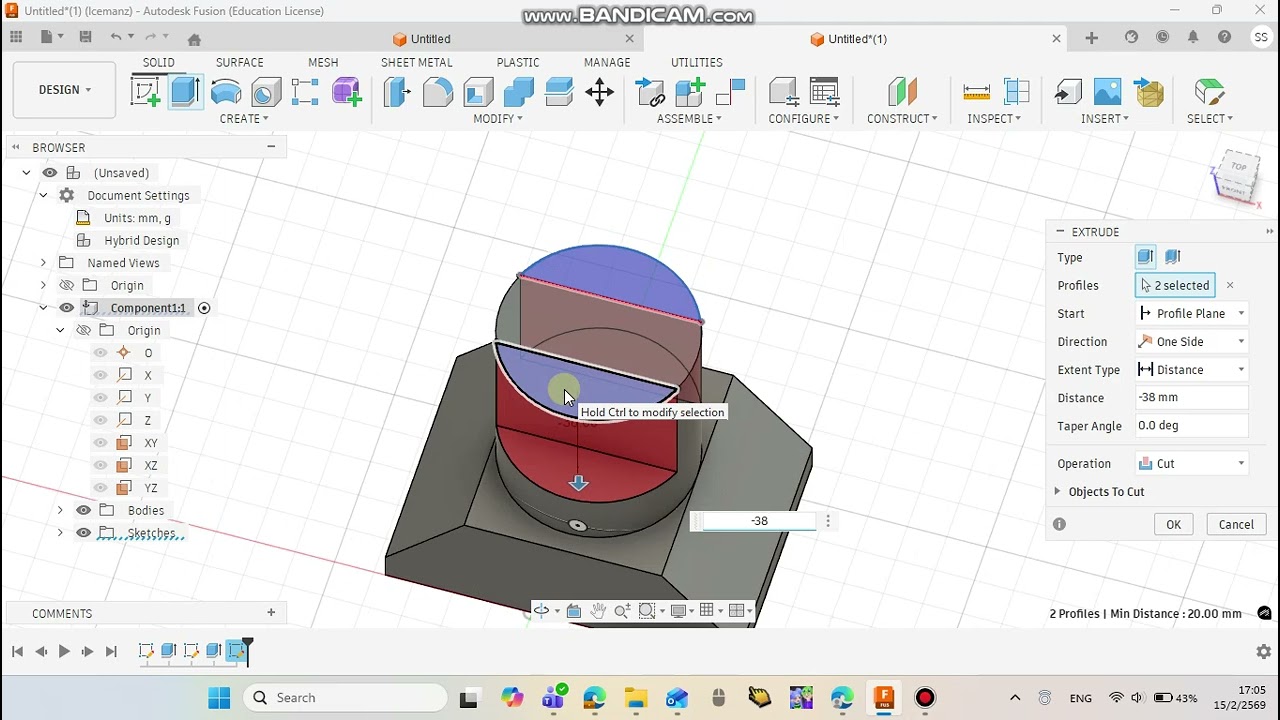1280x720 pixels.
Task: Click the Distance -38 mm field
Action: (1191, 397)
